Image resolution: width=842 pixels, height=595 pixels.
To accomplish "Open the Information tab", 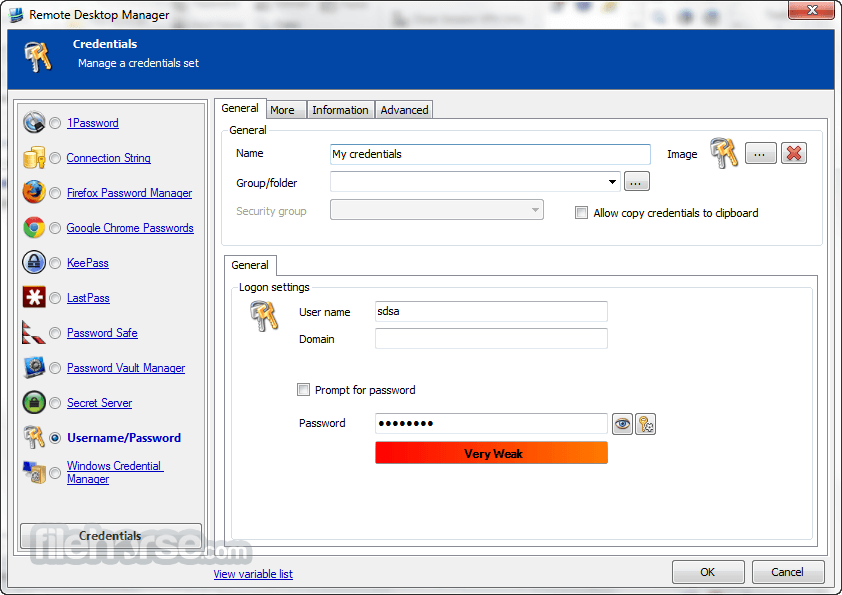I will pos(340,110).
